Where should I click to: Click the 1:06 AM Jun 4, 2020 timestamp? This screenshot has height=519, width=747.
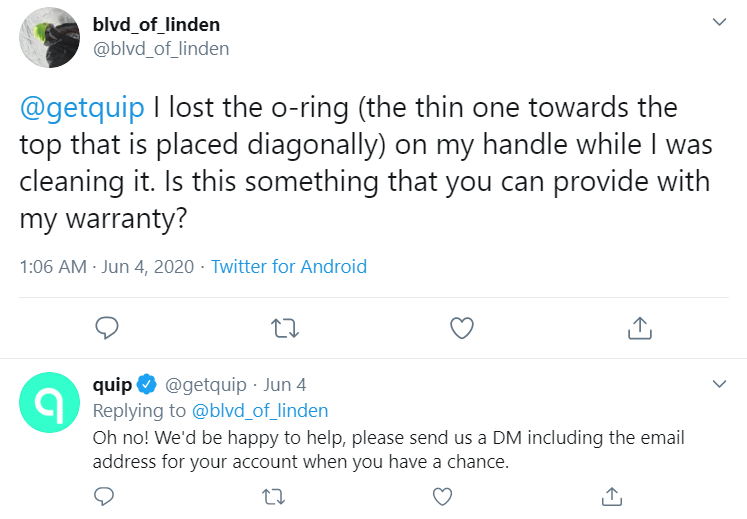tap(106, 267)
